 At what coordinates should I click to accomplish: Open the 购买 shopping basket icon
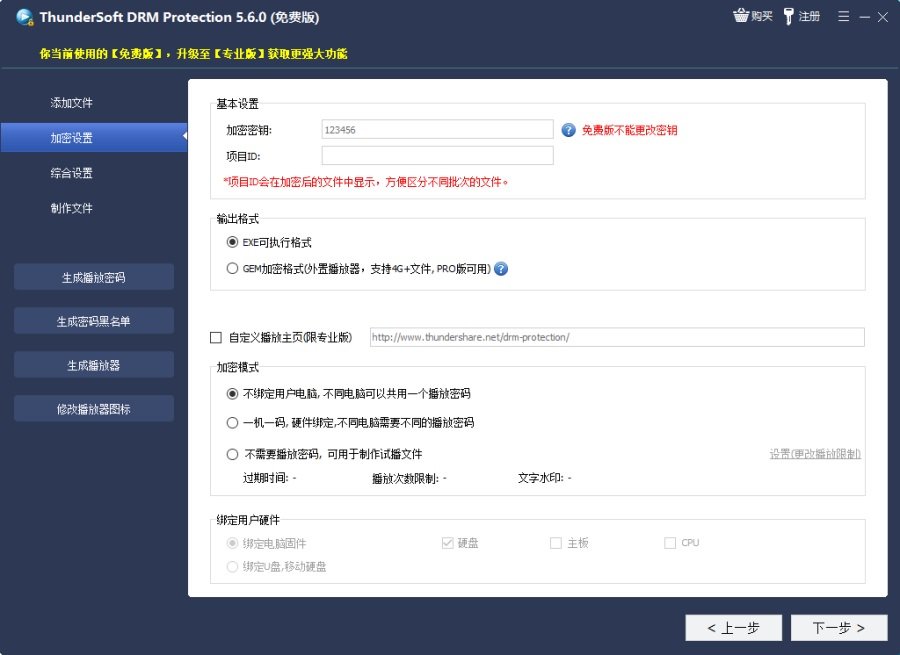coord(741,15)
